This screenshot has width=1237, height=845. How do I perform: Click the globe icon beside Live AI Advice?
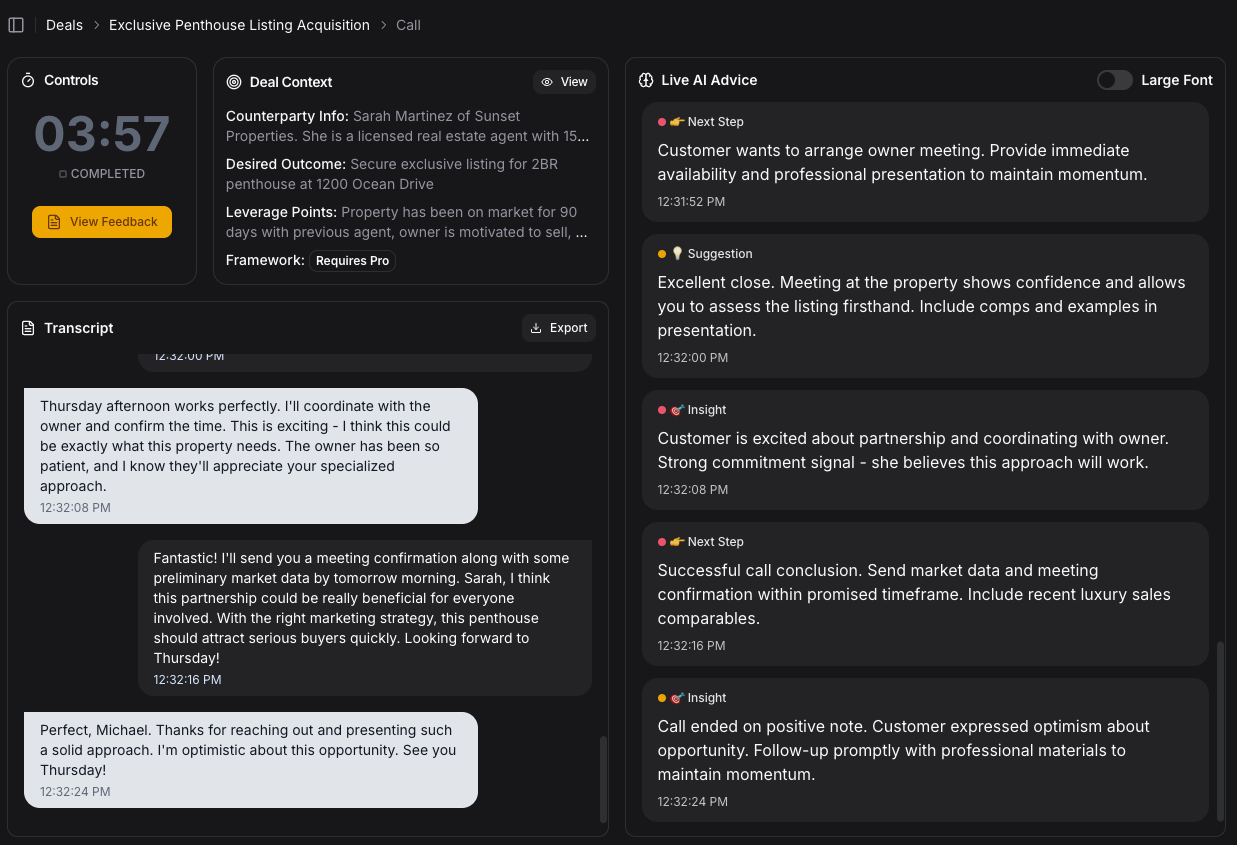(648, 80)
